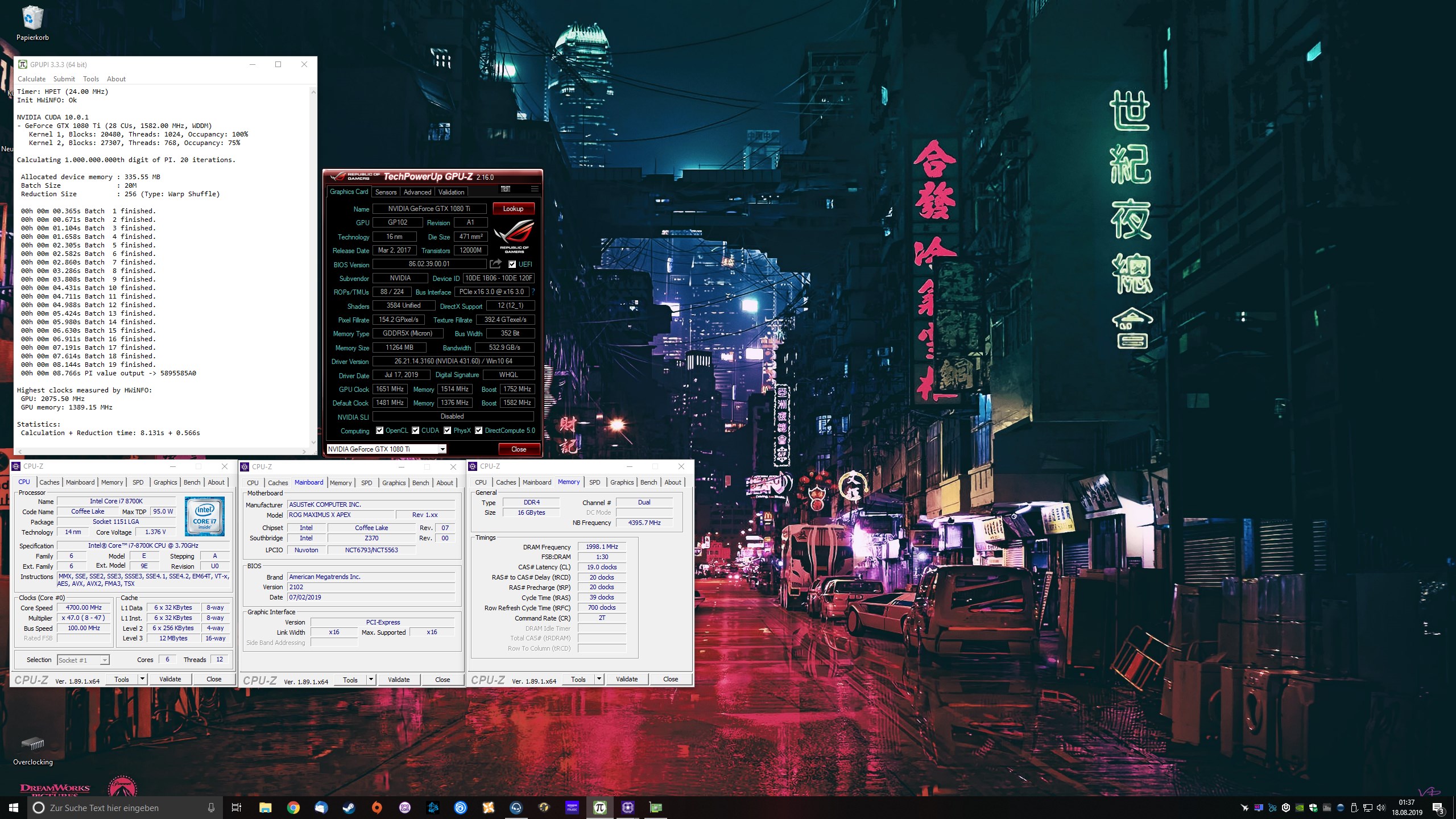This screenshot has width=1456, height=819.
Task: Switch to the Validation tab in GPU-Z
Action: 452,192
